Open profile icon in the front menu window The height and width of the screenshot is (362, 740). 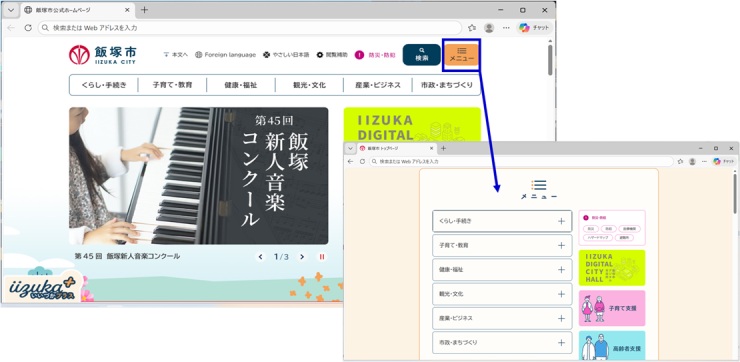point(692,161)
